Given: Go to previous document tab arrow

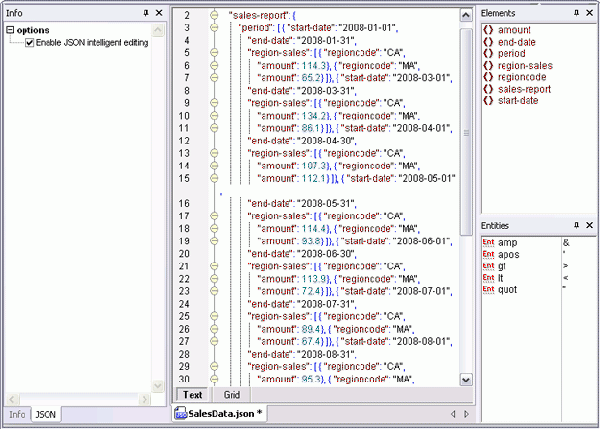Looking at the screenshot, I should click(453, 414).
